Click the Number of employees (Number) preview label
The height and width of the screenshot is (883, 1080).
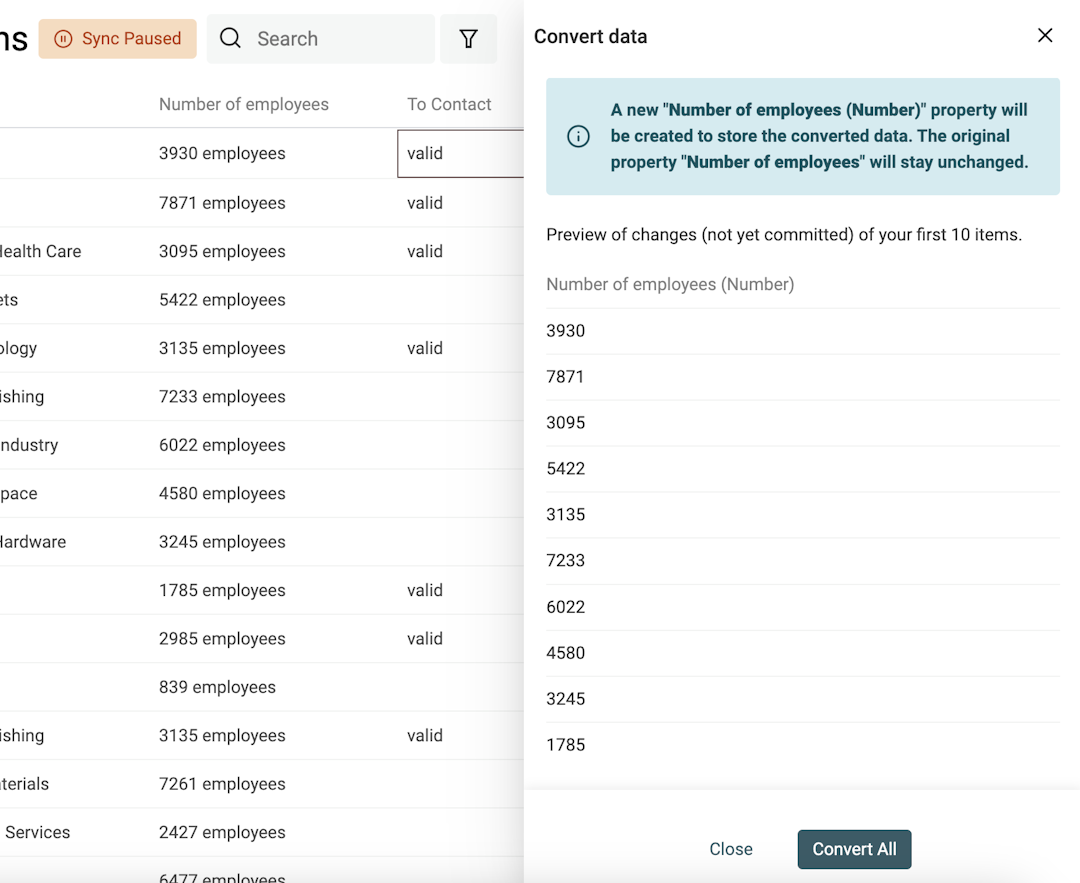(670, 284)
